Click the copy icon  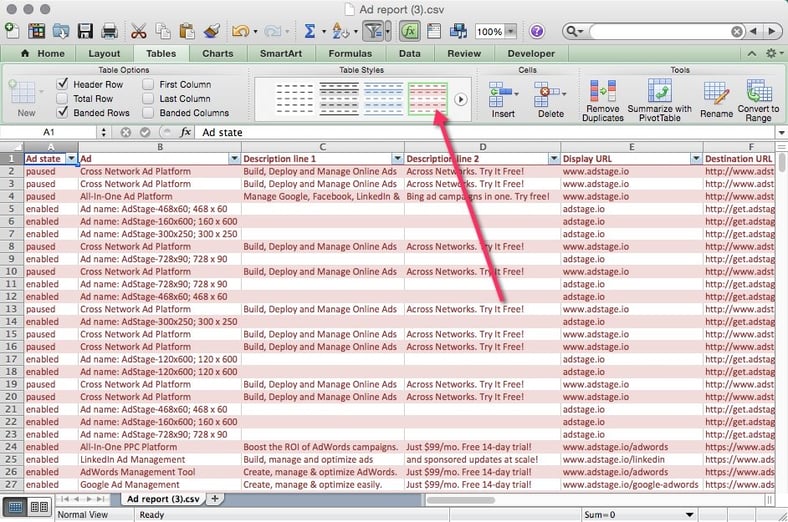point(163,31)
